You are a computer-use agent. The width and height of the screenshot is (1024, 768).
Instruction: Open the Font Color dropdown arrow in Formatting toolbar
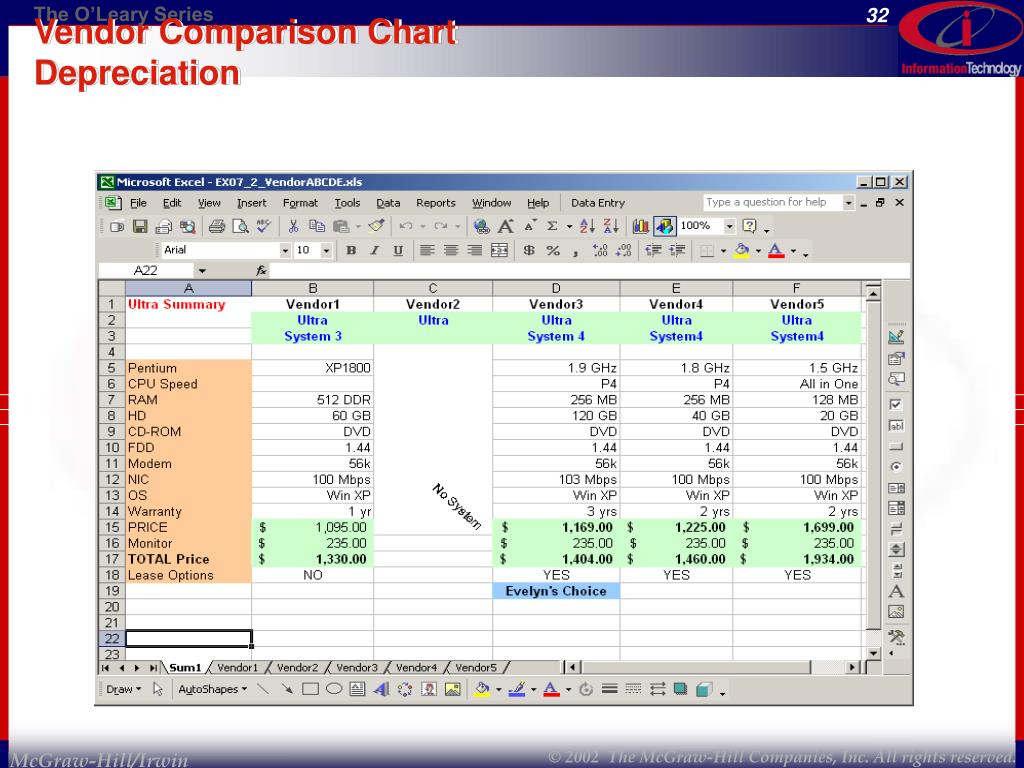[793, 251]
